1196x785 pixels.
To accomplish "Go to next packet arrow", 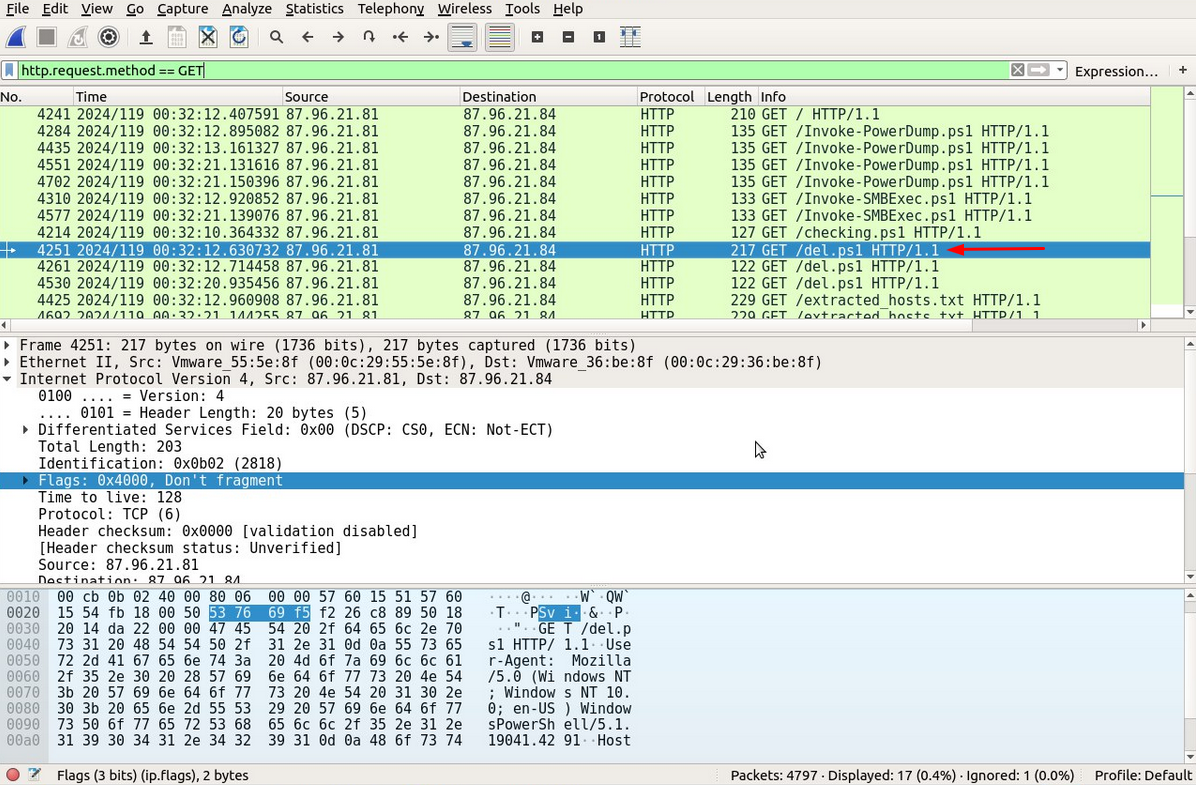I will click(x=338, y=37).
